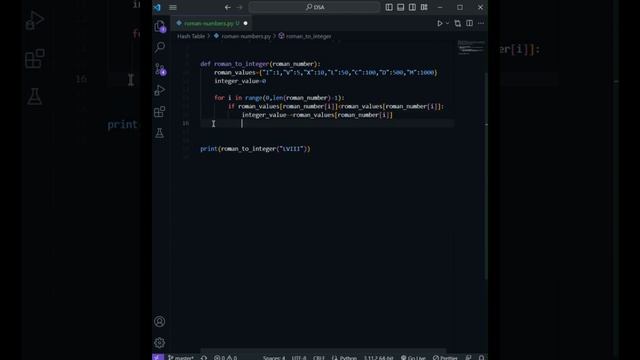Open the Manage gear settings

tap(160, 342)
